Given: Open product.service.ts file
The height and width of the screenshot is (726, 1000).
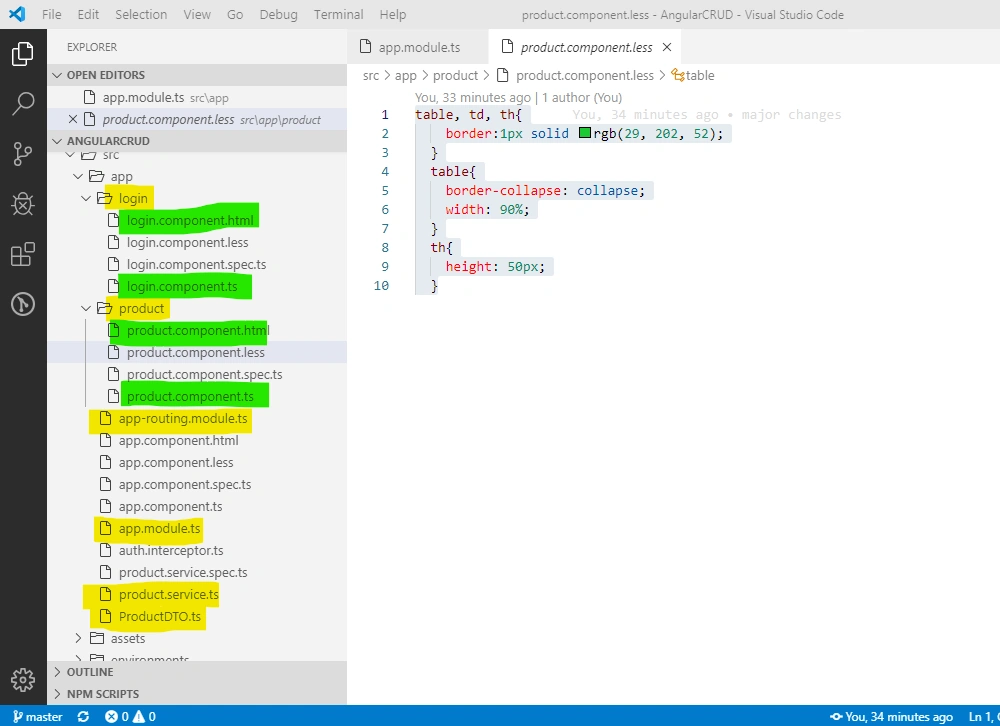Looking at the screenshot, I should point(198,595).
